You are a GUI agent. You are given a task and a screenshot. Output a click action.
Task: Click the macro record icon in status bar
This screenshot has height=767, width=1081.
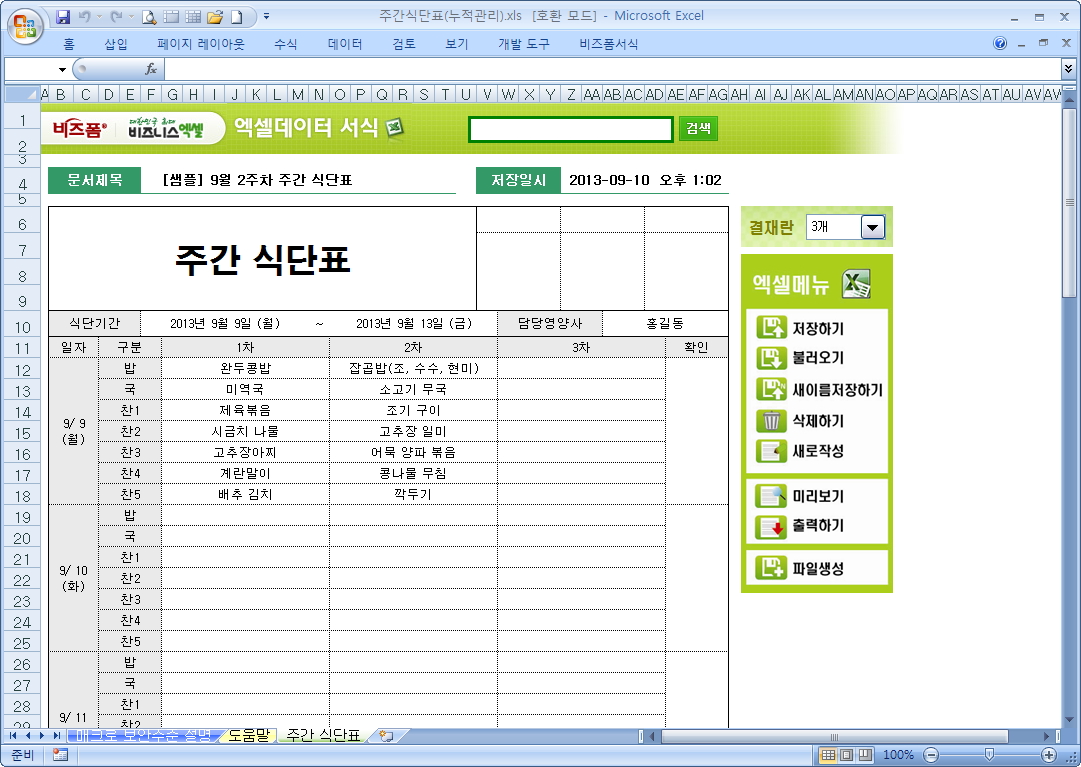pos(60,755)
